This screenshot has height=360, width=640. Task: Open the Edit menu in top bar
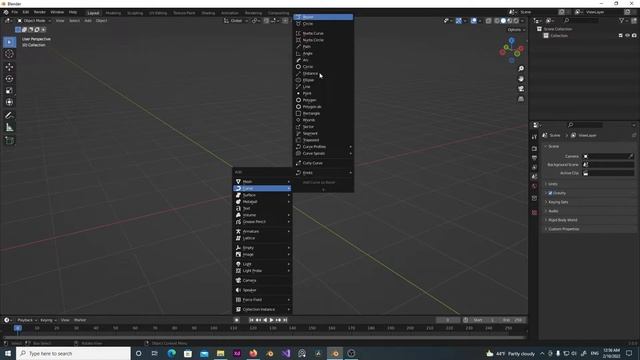(26, 12)
